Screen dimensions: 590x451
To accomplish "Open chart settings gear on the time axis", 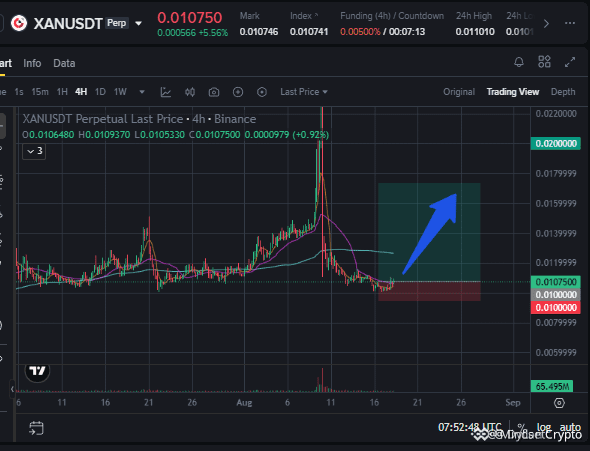I will point(560,403).
